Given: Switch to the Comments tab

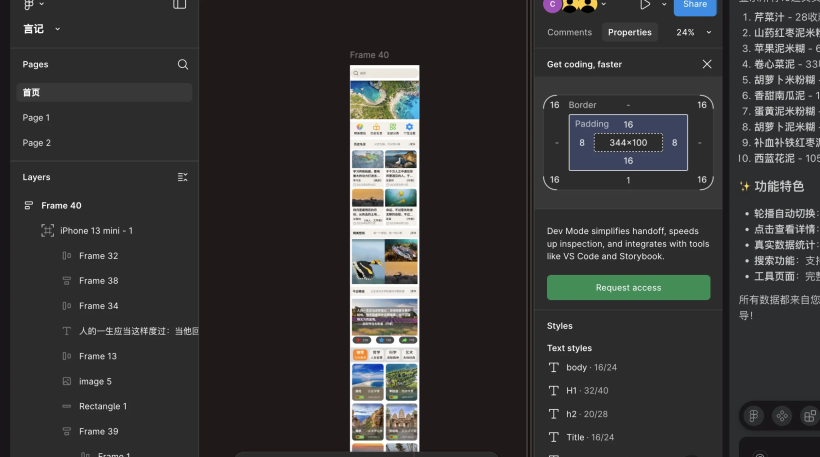Looking at the screenshot, I should pyautogui.click(x=569, y=32).
